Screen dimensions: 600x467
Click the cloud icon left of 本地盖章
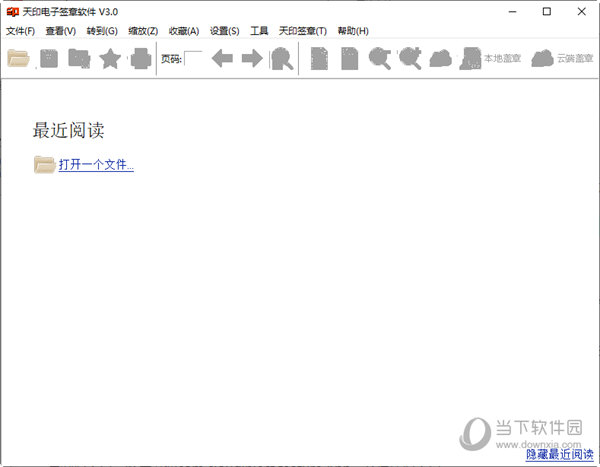[x=440, y=59]
